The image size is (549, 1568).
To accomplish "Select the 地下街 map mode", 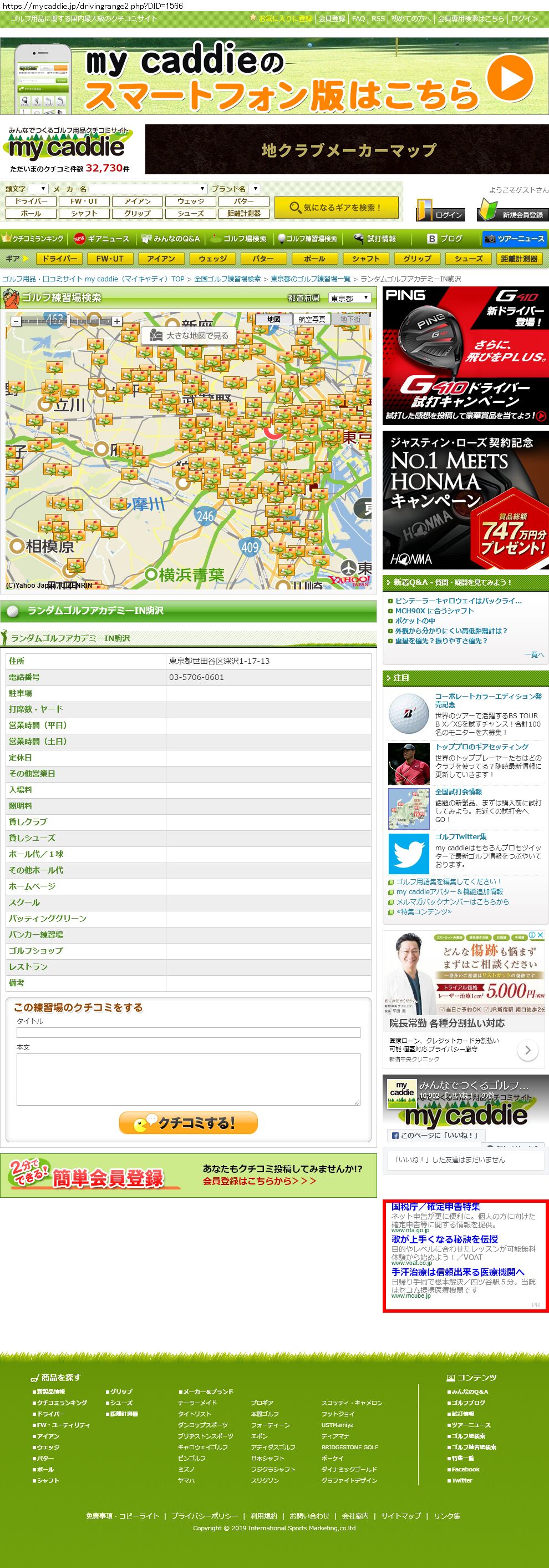I will click(350, 319).
